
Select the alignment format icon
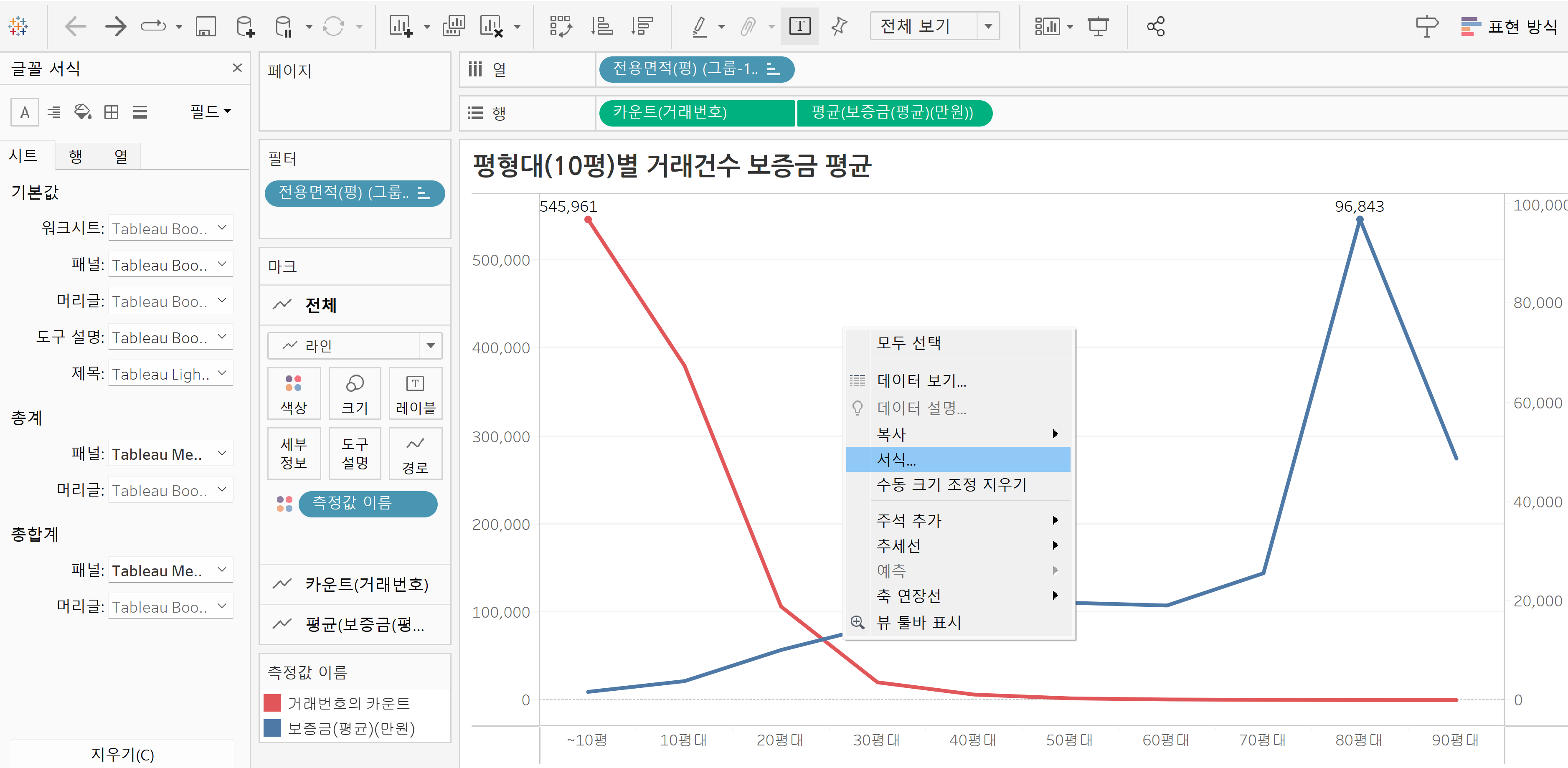pyautogui.click(x=54, y=112)
